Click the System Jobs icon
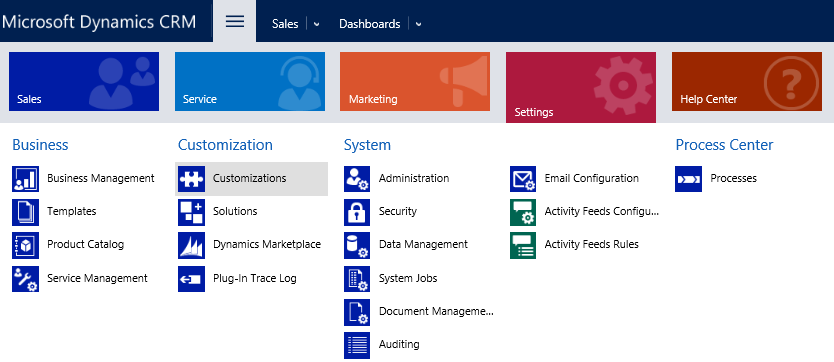This screenshot has width=834, height=362. tap(357, 279)
